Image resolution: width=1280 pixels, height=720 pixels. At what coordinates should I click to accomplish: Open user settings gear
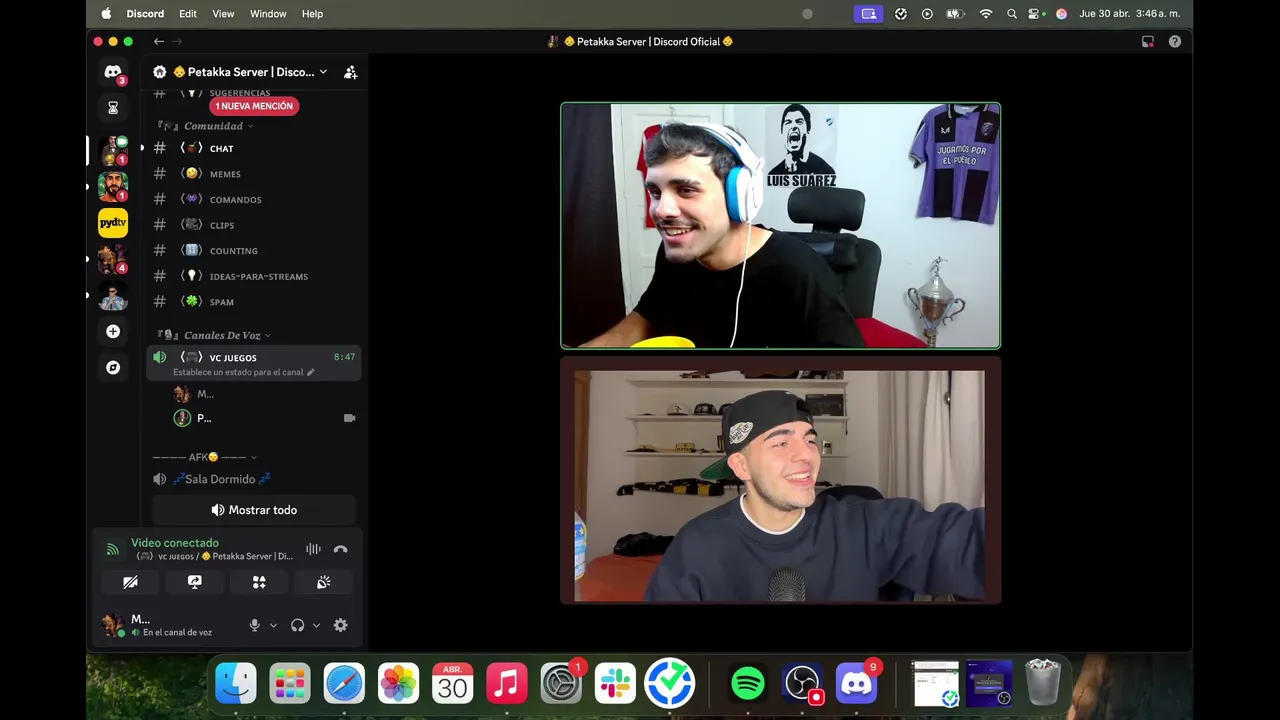[340, 625]
